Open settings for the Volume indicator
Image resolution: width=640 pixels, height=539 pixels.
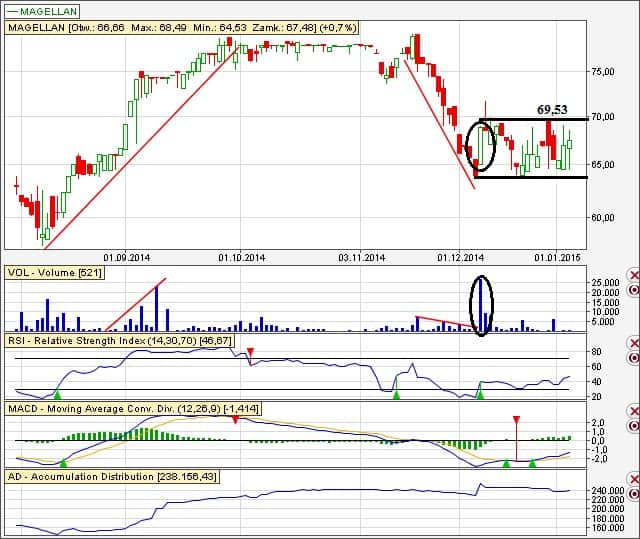[634, 291]
